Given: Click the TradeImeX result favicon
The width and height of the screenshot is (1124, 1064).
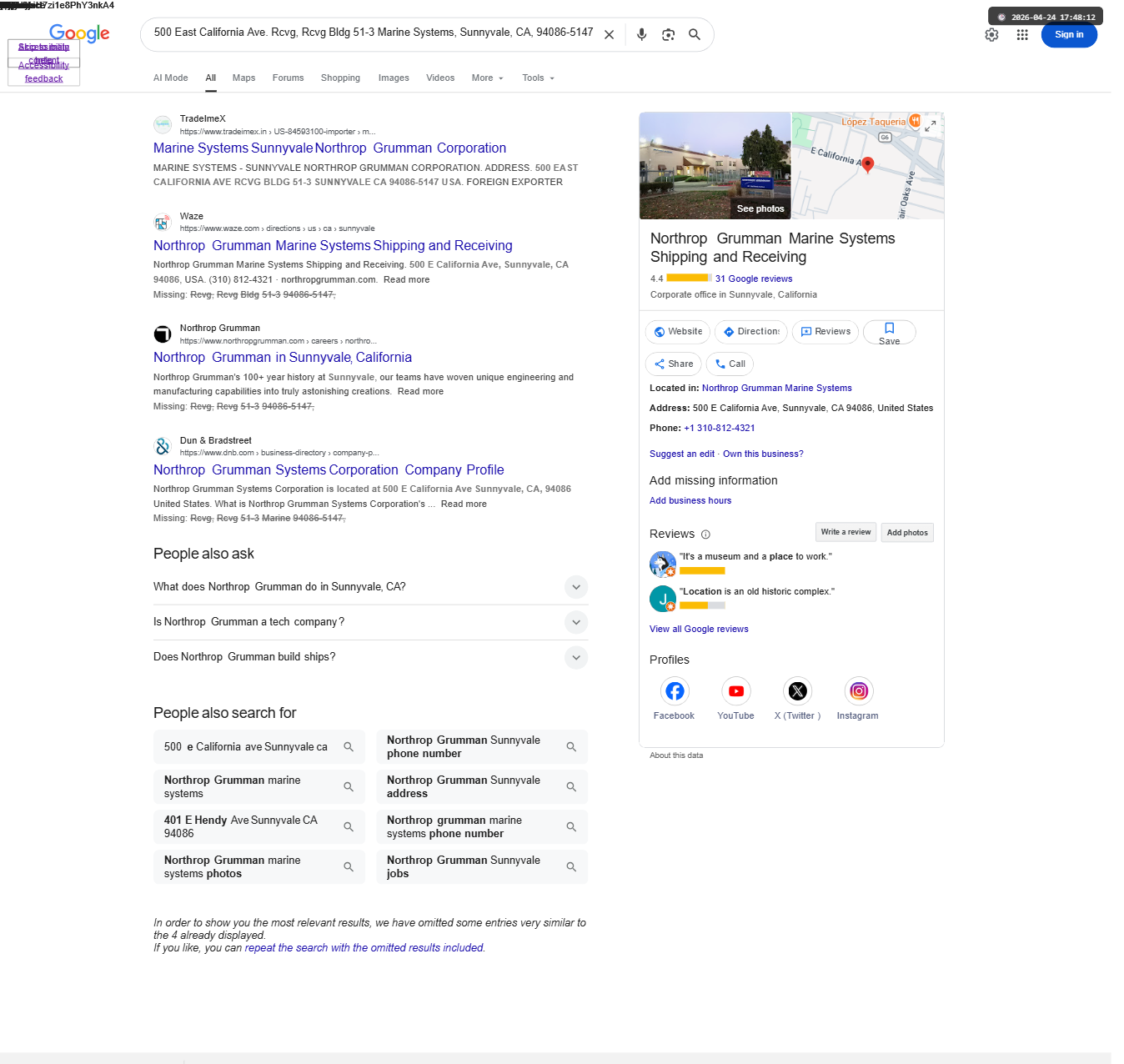Looking at the screenshot, I should click(x=163, y=125).
